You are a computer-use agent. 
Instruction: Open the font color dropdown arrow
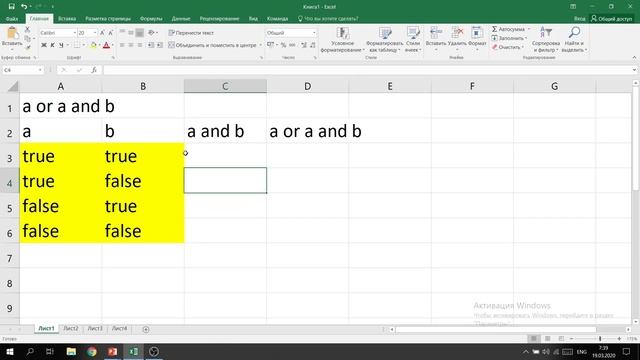click(112, 45)
